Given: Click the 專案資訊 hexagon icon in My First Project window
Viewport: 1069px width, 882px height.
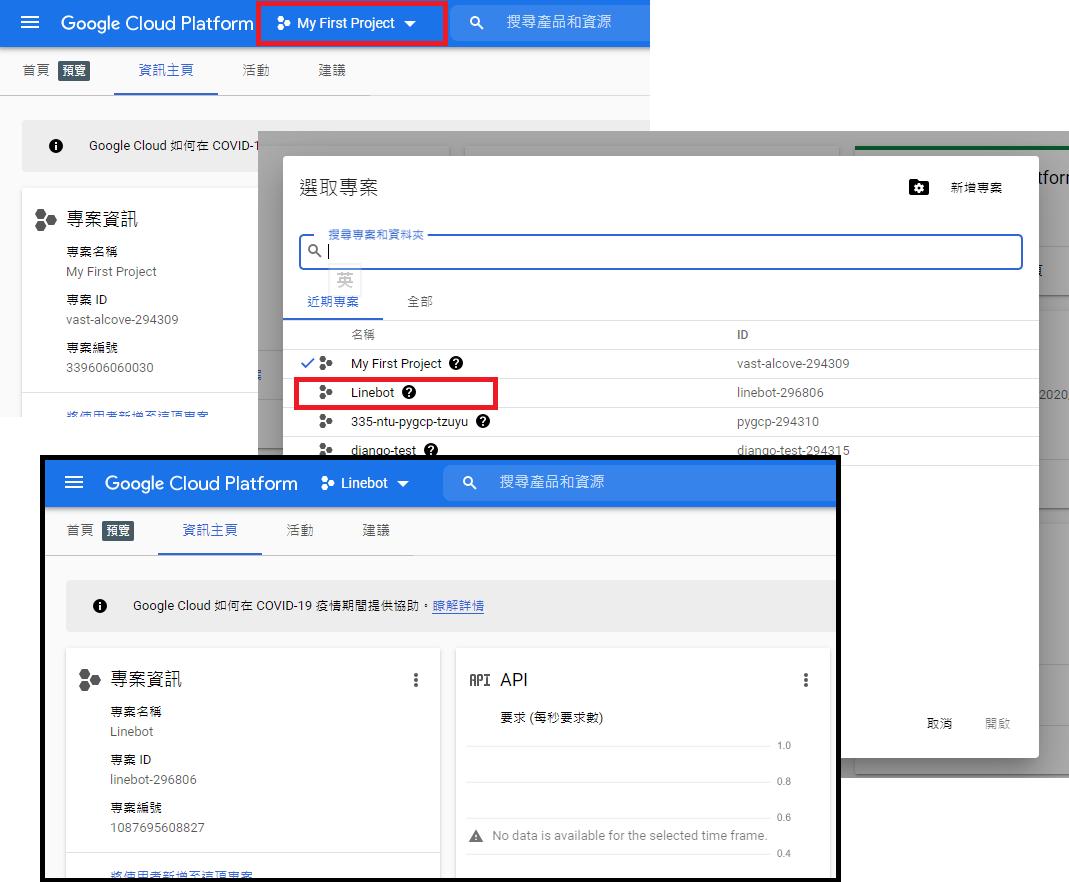Looking at the screenshot, I should tap(45, 219).
